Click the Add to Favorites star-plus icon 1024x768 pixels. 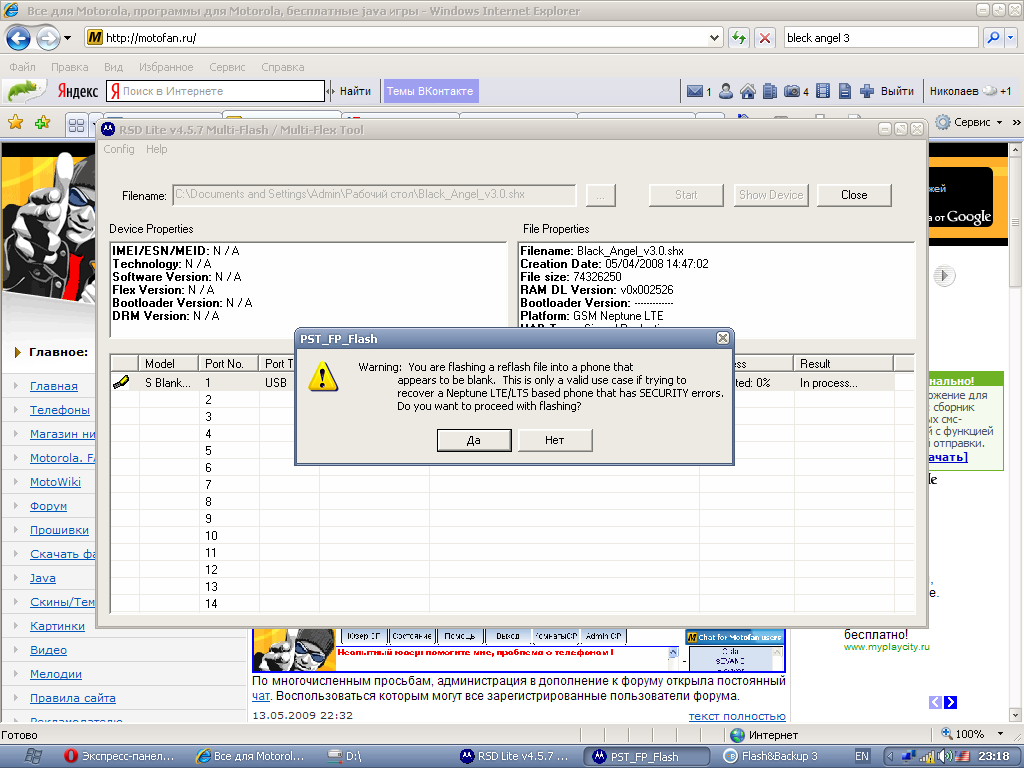pyautogui.click(x=42, y=122)
